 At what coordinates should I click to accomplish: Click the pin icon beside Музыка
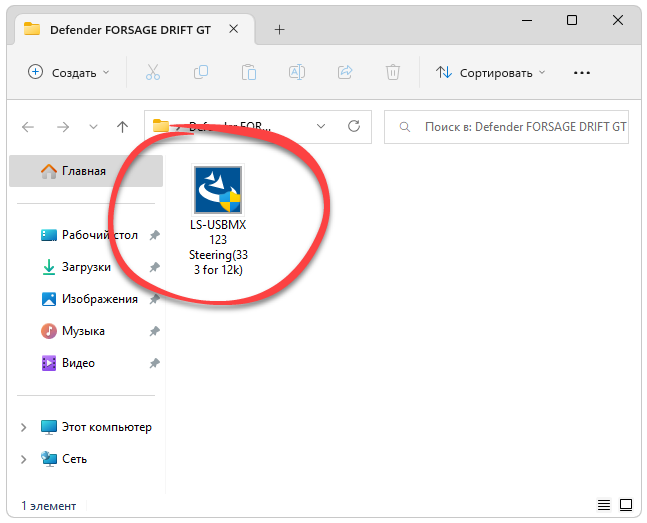tap(154, 331)
